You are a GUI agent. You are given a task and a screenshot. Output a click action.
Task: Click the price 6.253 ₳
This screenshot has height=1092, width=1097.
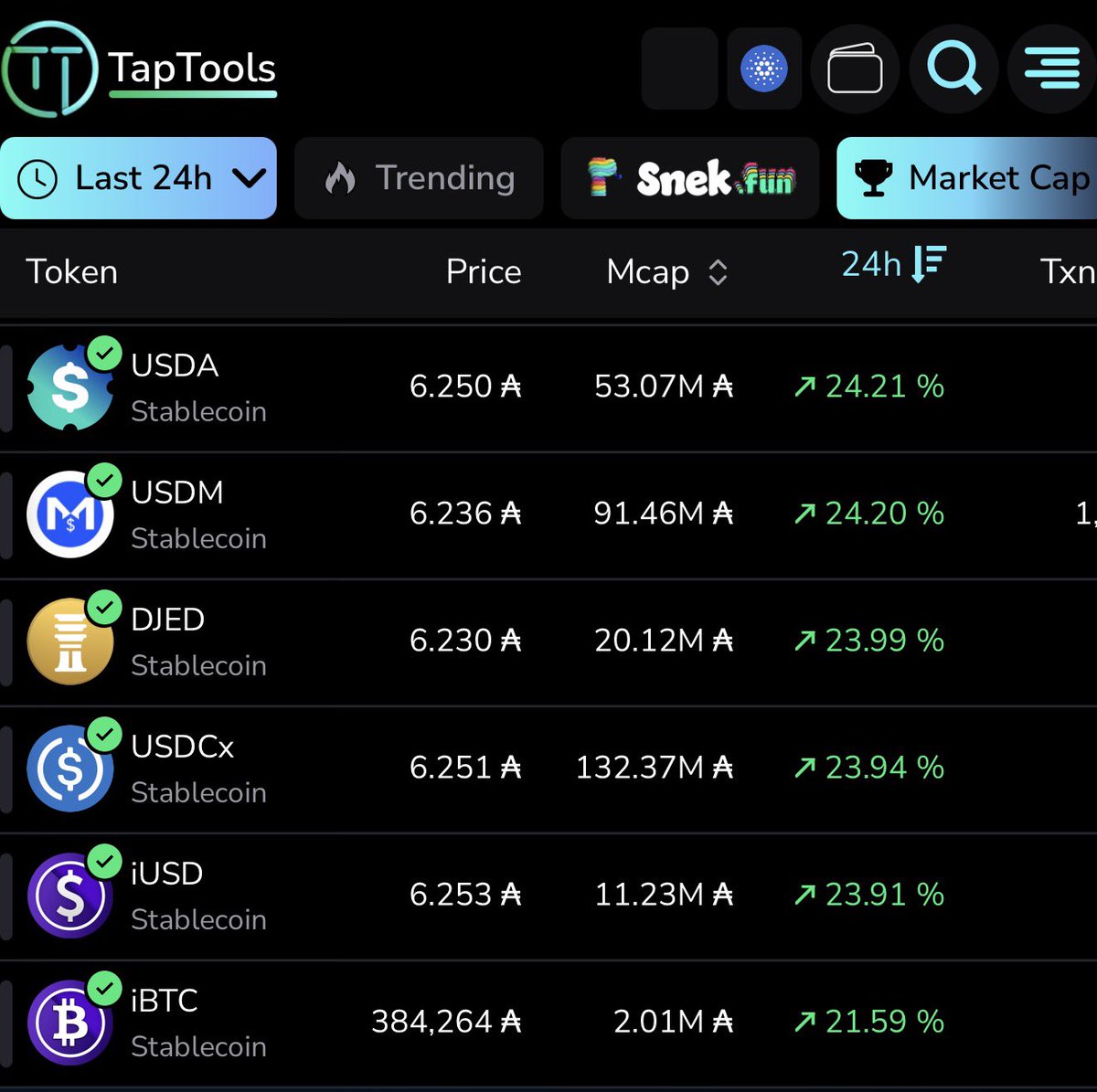(x=465, y=895)
